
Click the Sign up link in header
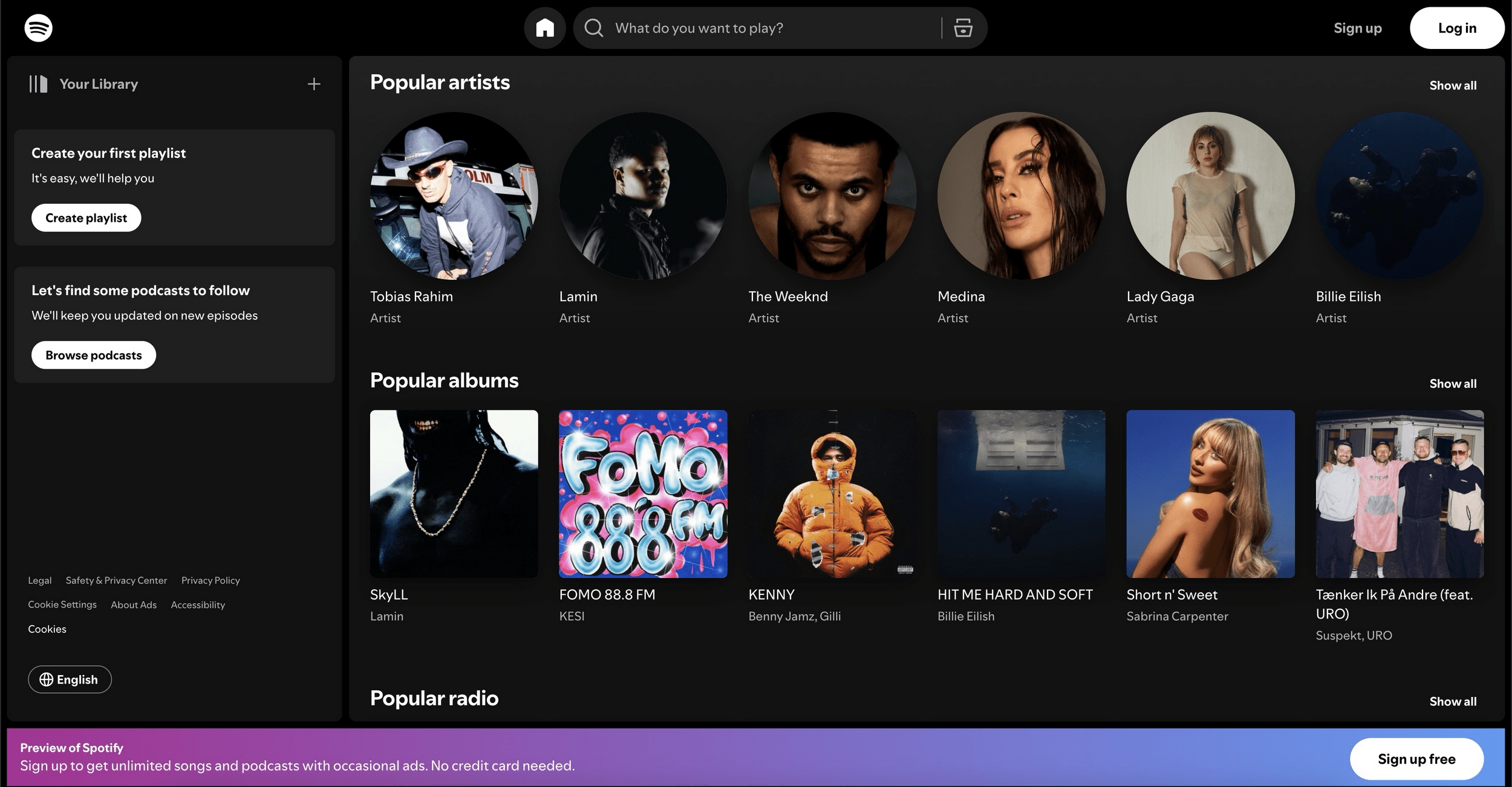1357,28
